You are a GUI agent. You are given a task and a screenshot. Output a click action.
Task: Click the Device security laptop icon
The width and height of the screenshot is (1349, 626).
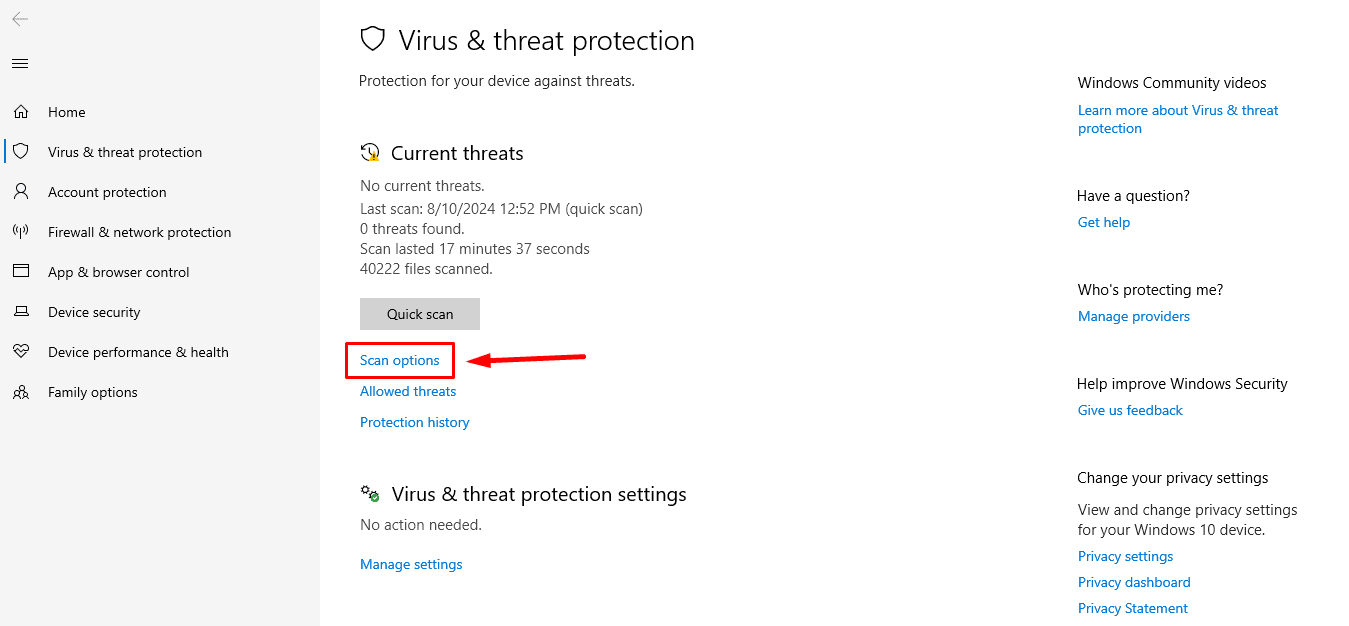pyautogui.click(x=21, y=312)
